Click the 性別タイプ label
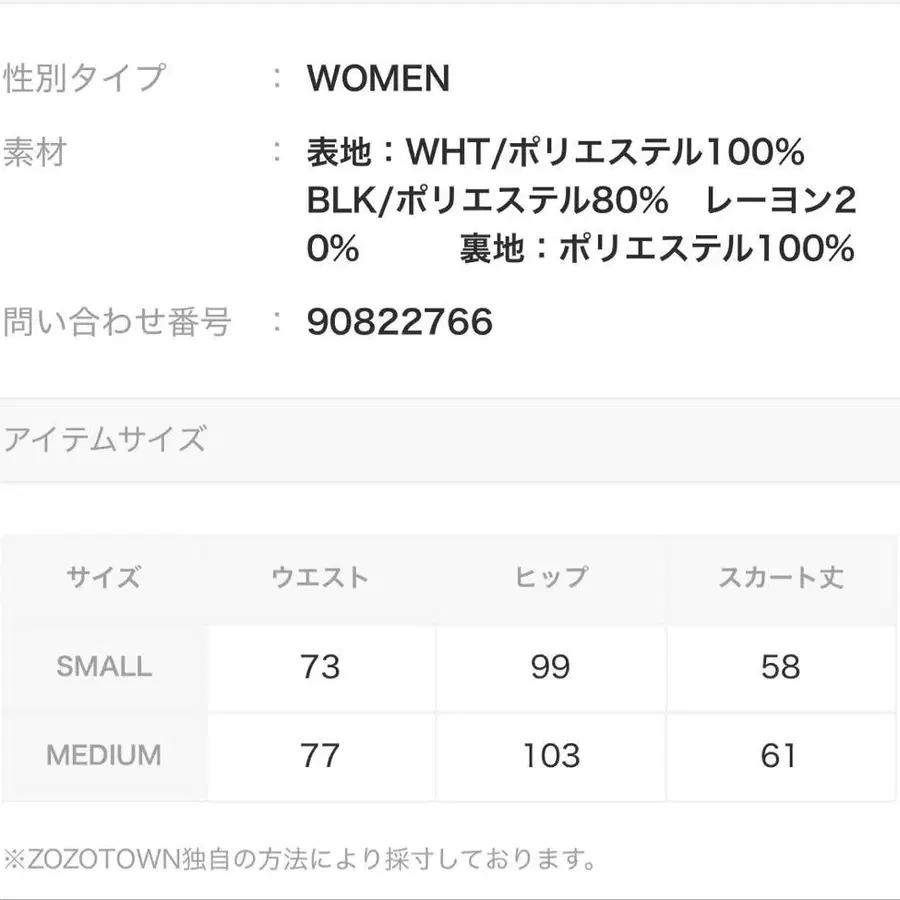The height and width of the screenshot is (900, 900). [84, 78]
